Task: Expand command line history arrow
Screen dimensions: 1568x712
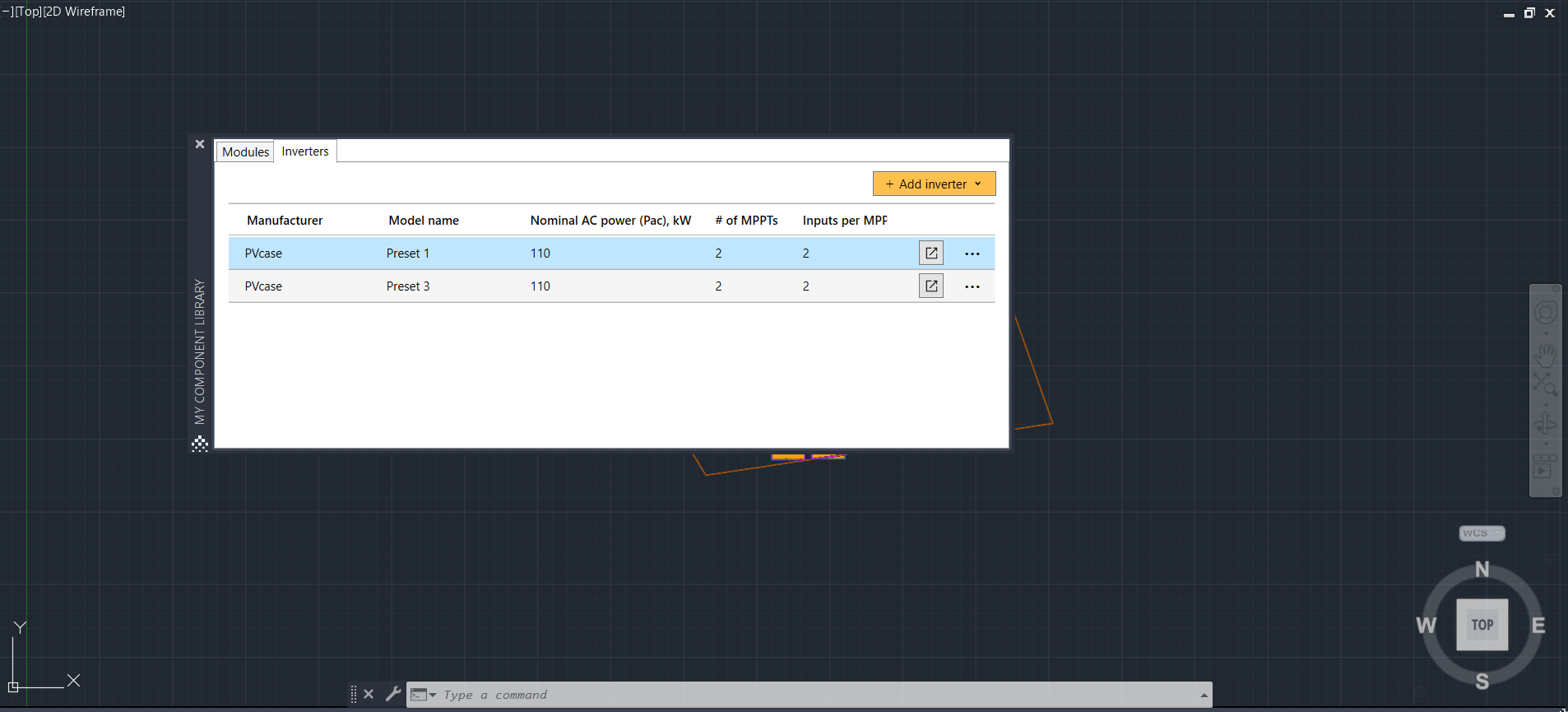Action: (x=1204, y=696)
